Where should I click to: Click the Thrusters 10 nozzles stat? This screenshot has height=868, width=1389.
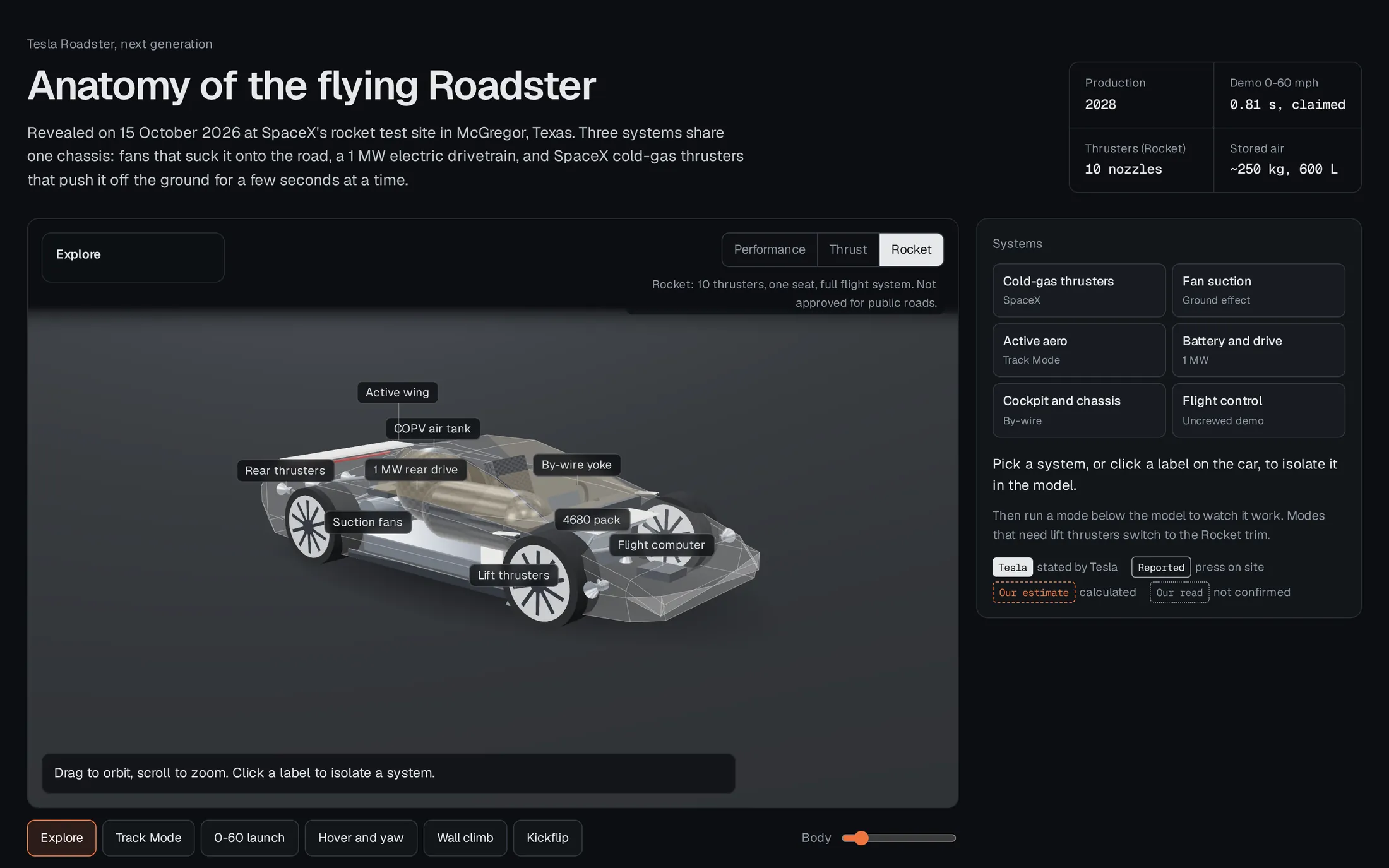(1142, 160)
